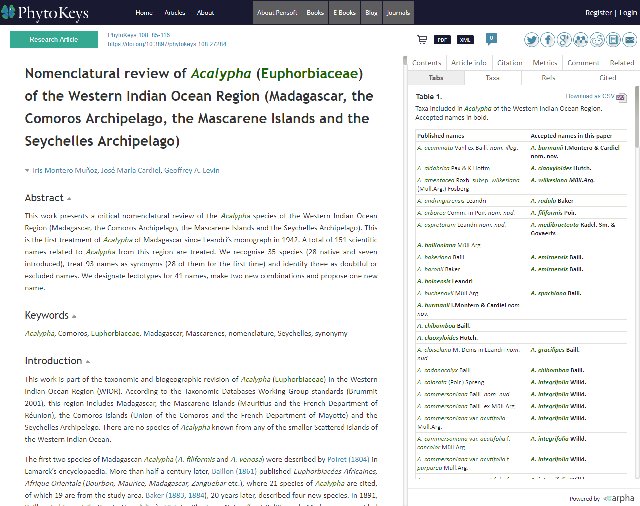
Task: Open the About menu item
Action: [x=205, y=13]
